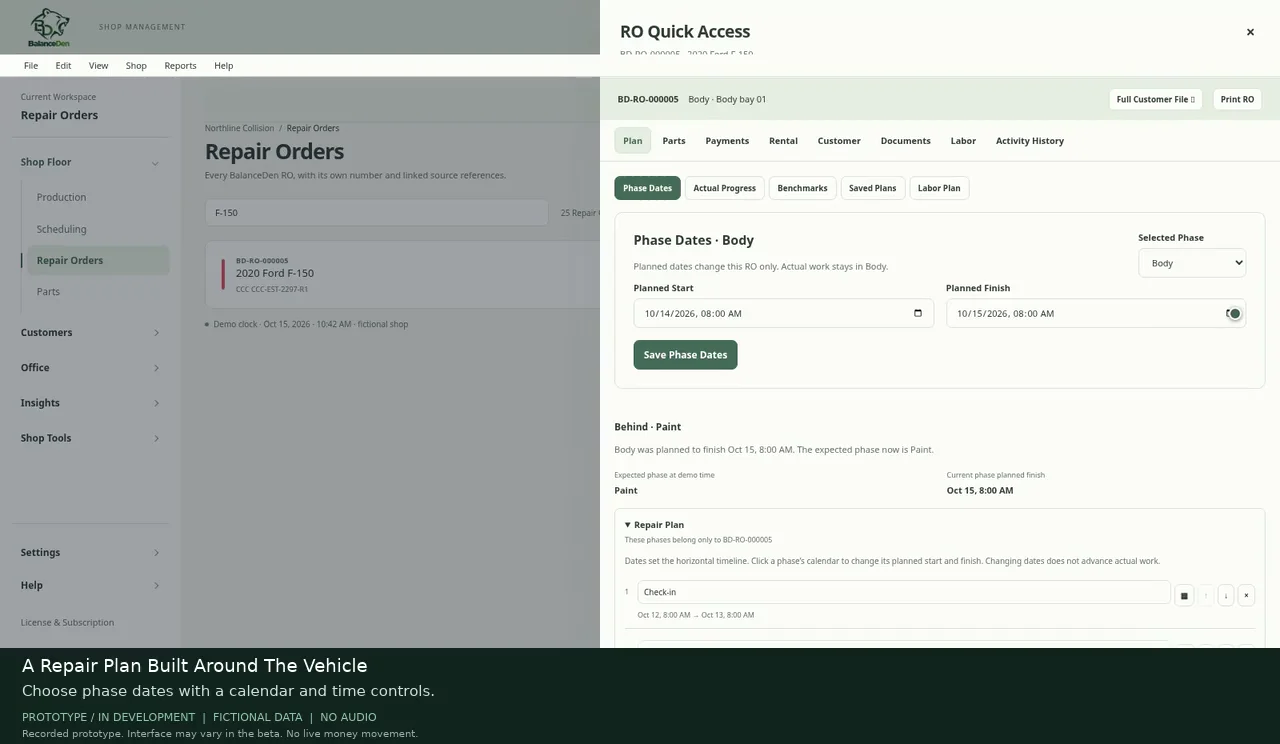The width and height of the screenshot is (1280, 744).
Task: Click the Check-in phase name field
Action: [x=904, y=592]
